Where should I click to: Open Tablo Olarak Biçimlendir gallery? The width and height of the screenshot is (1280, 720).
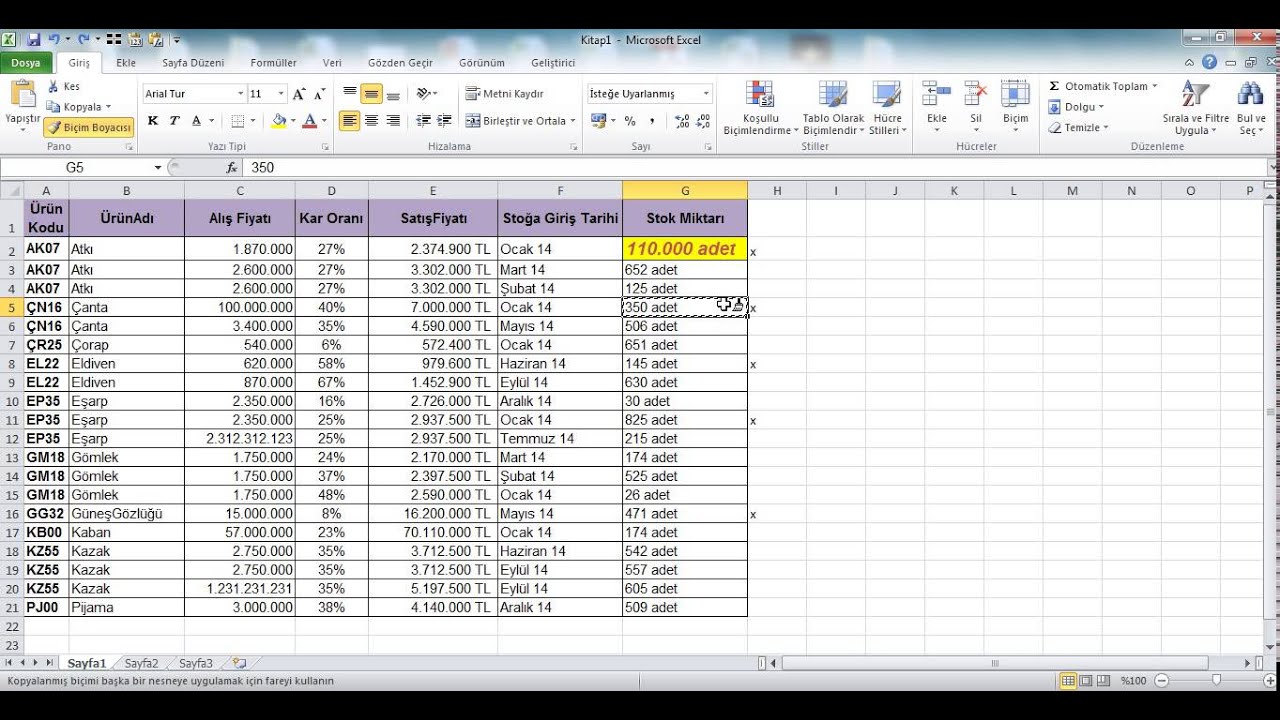(832, 108)
